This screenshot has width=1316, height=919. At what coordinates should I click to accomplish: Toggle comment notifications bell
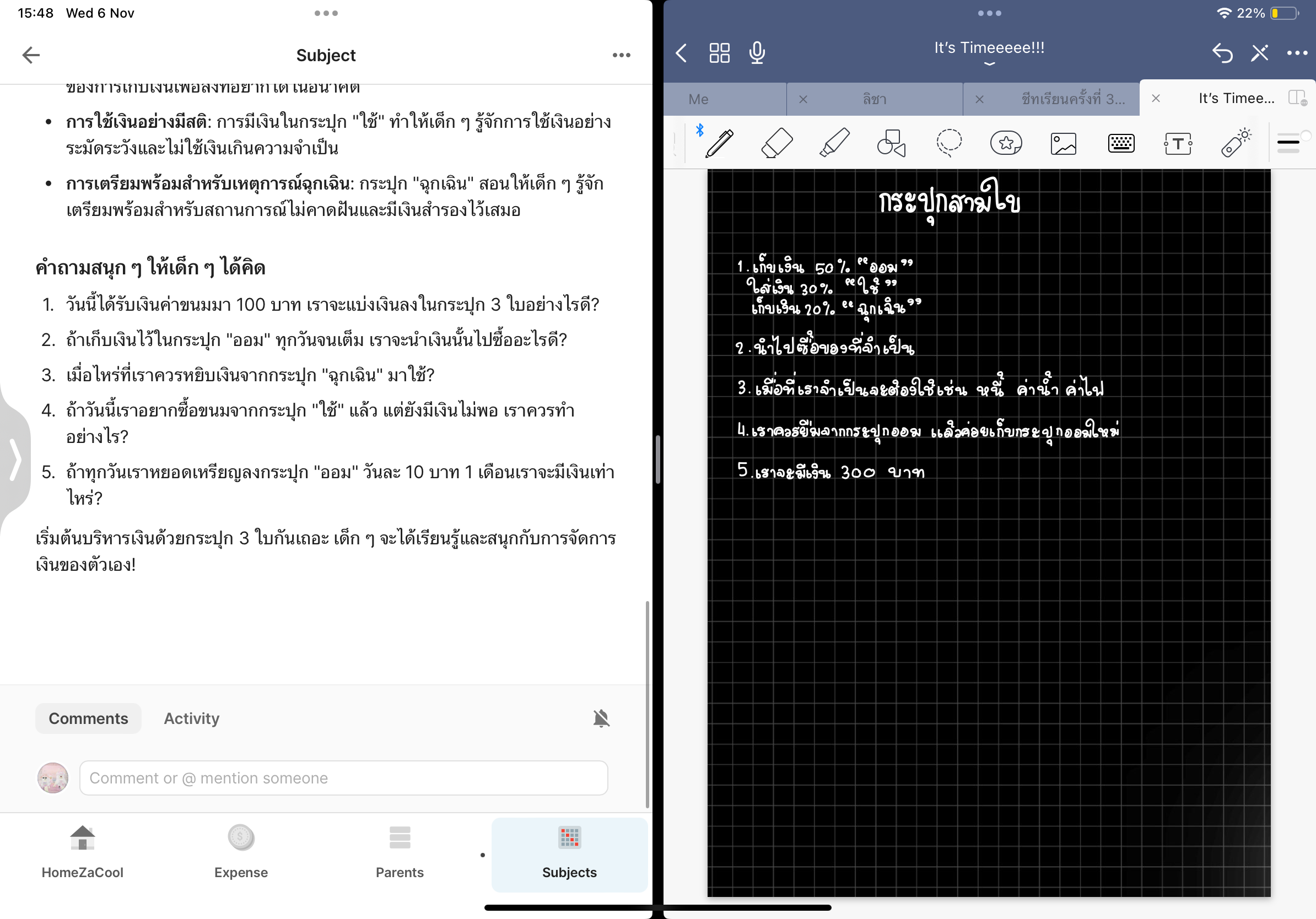(x=601, y=718)
